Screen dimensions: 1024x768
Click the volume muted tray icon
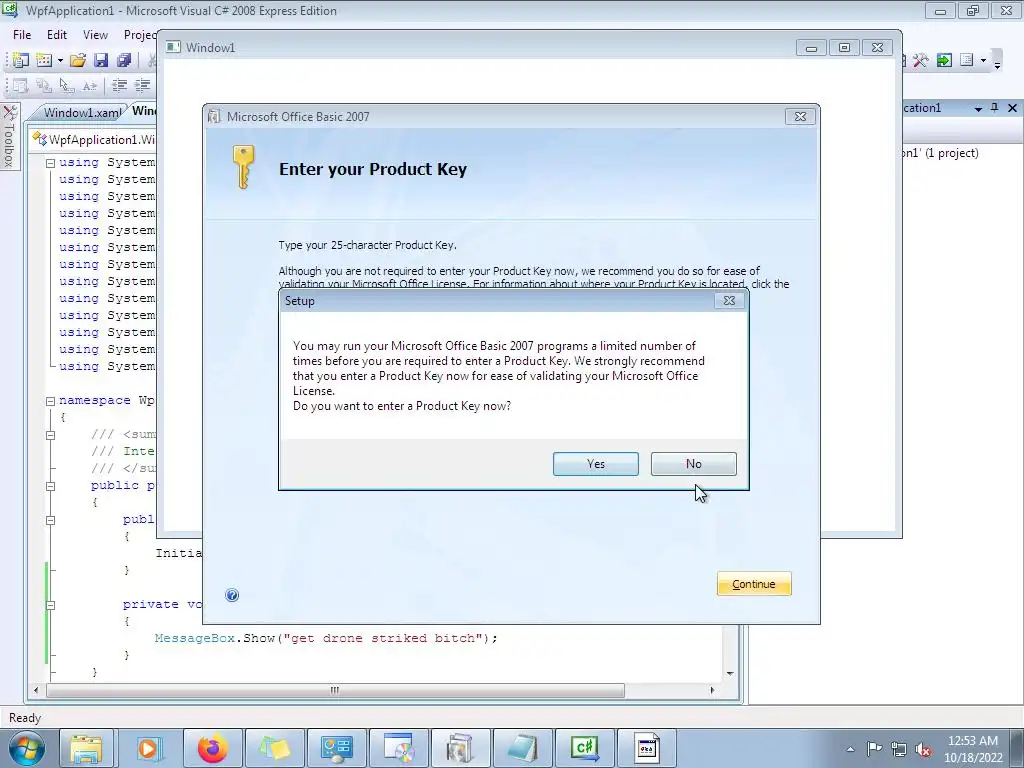coord(923,749)
